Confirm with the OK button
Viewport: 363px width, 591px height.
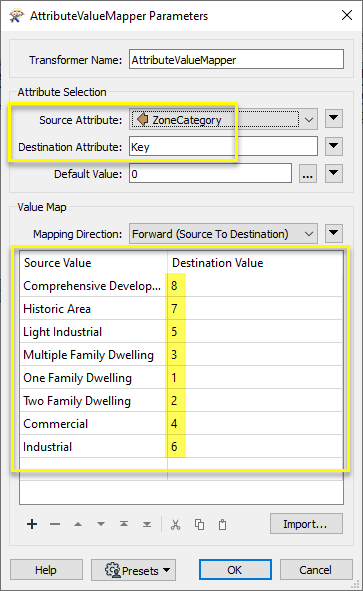pyautogui.click(x=235, y=570)
